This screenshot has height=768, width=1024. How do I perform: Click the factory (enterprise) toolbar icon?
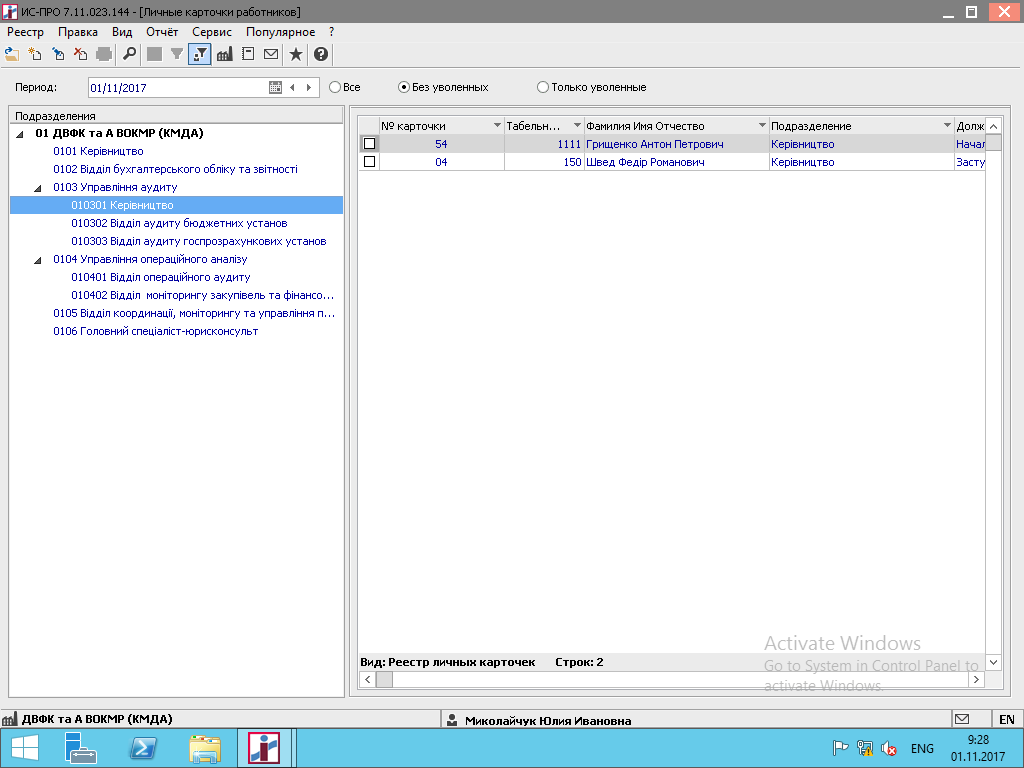coord(224,54)
